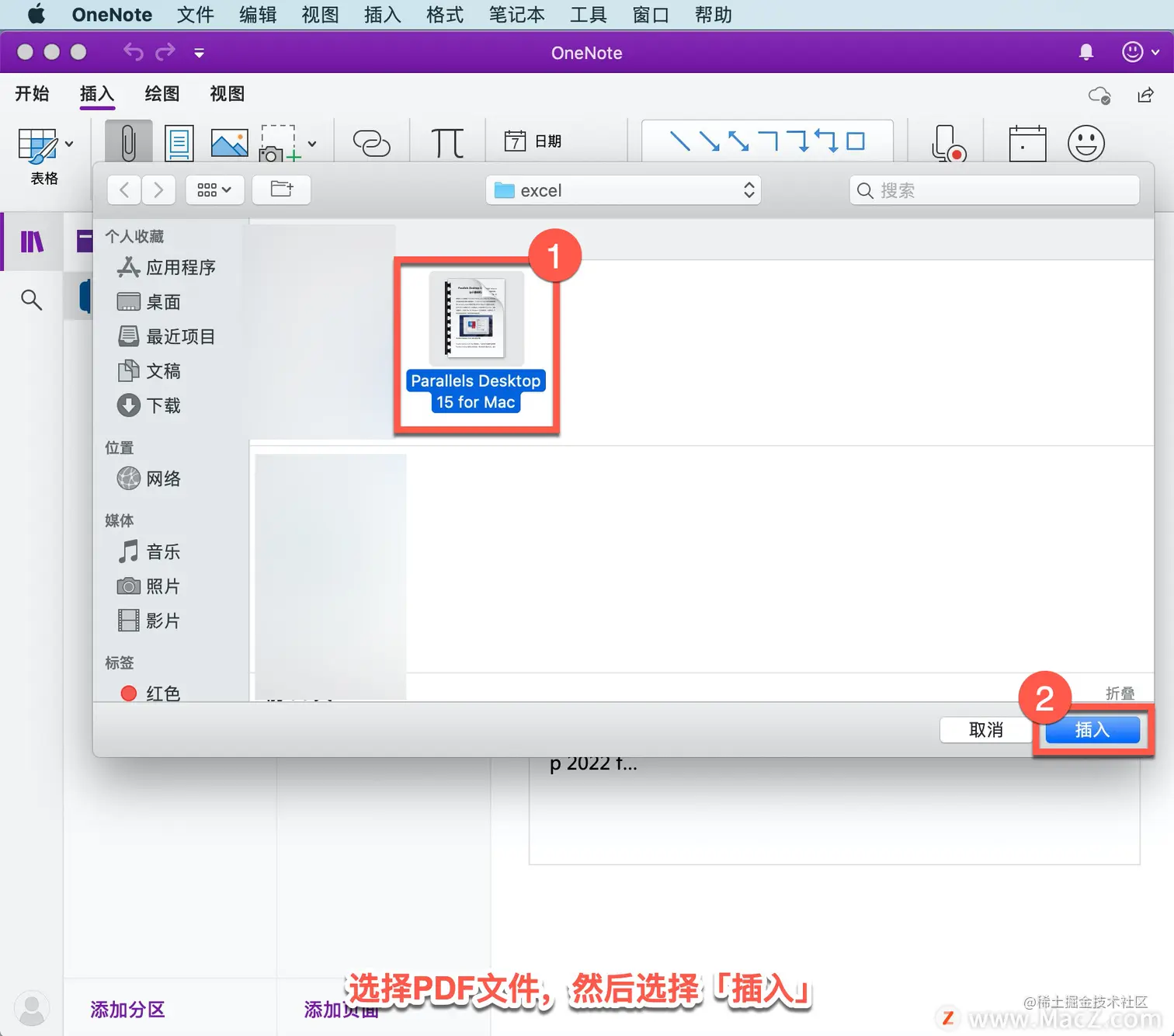Open the 笔记本 menu
This screenshot has height=1036, width=1174.
tap(516, 15)
